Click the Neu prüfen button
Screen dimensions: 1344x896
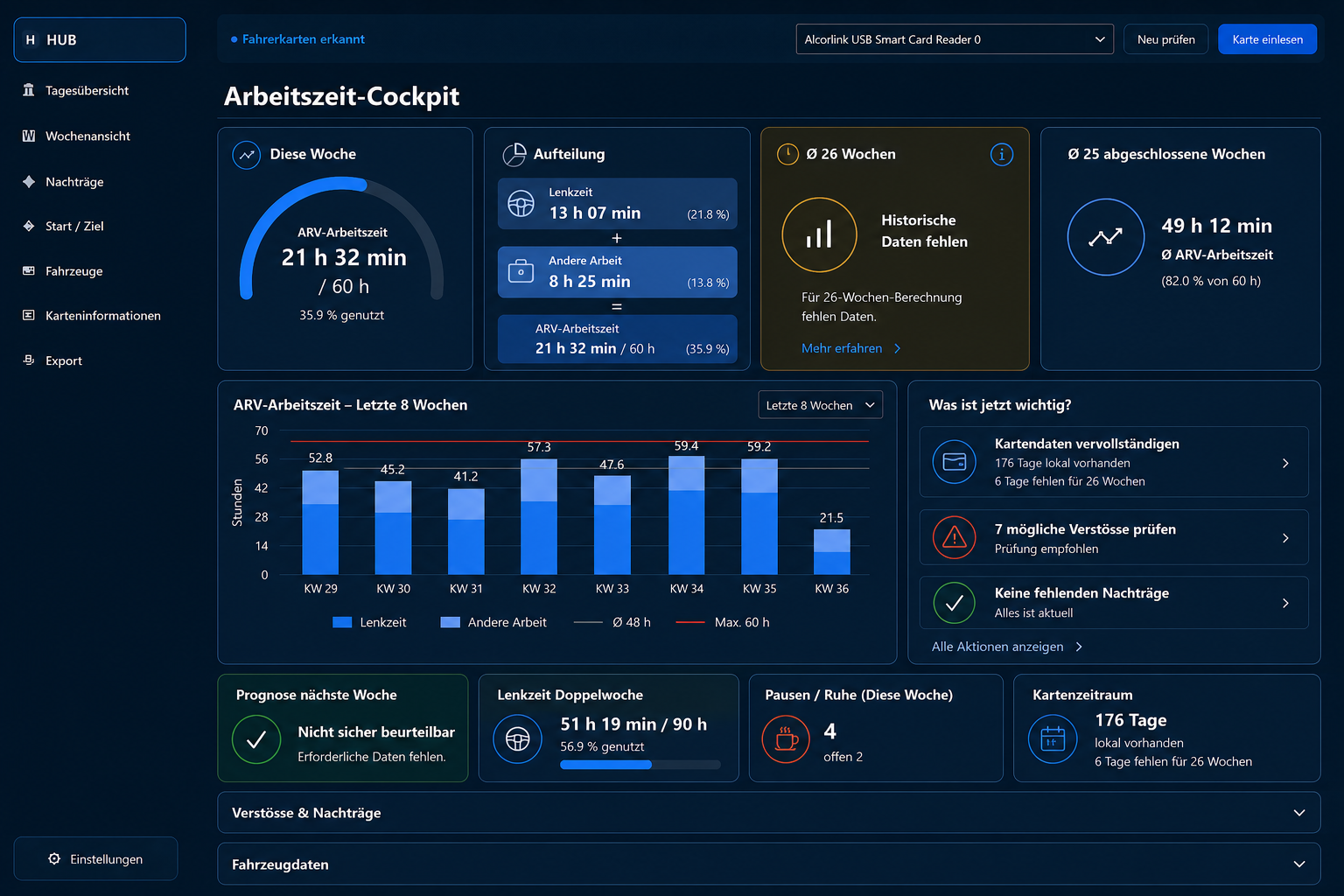(x=1165, y=39)
